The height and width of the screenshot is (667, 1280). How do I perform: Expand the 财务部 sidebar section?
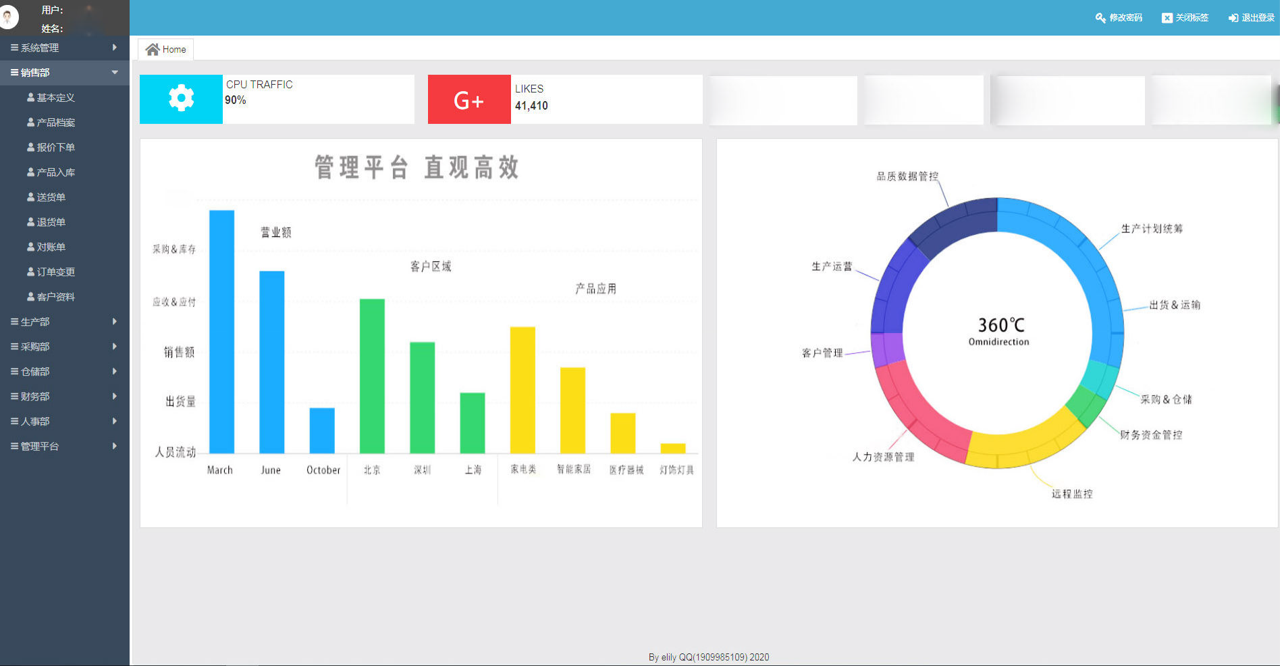[64, 397]
